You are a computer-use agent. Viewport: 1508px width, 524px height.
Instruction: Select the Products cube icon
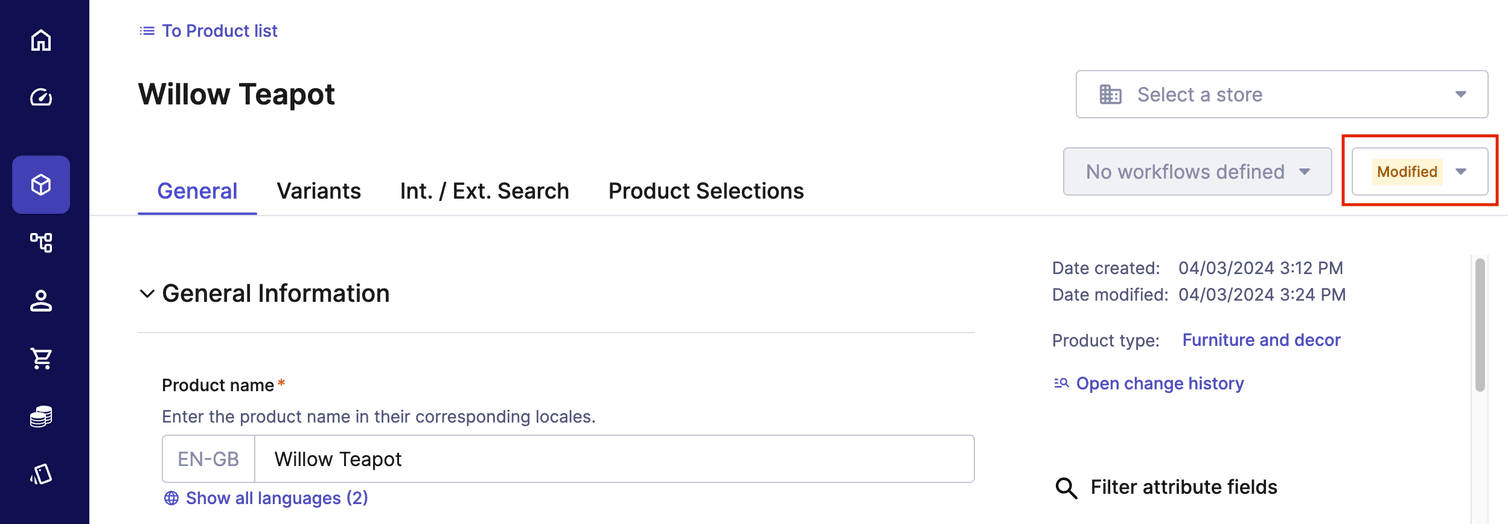tap(41, 185)
